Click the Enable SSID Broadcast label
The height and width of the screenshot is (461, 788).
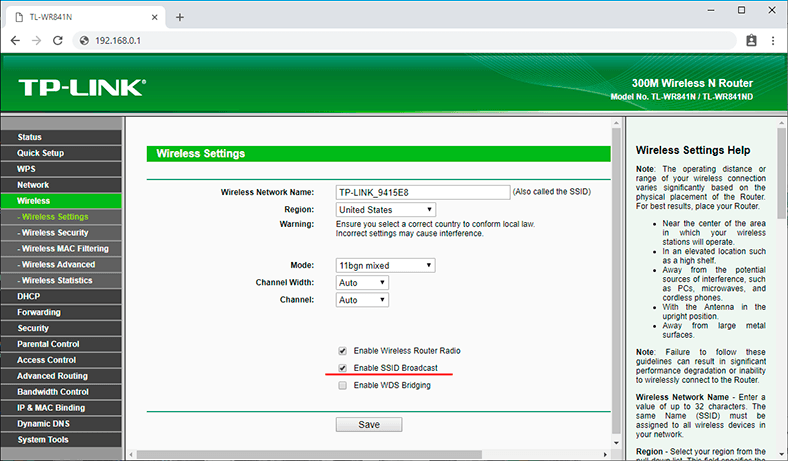[x=396, y=368]
